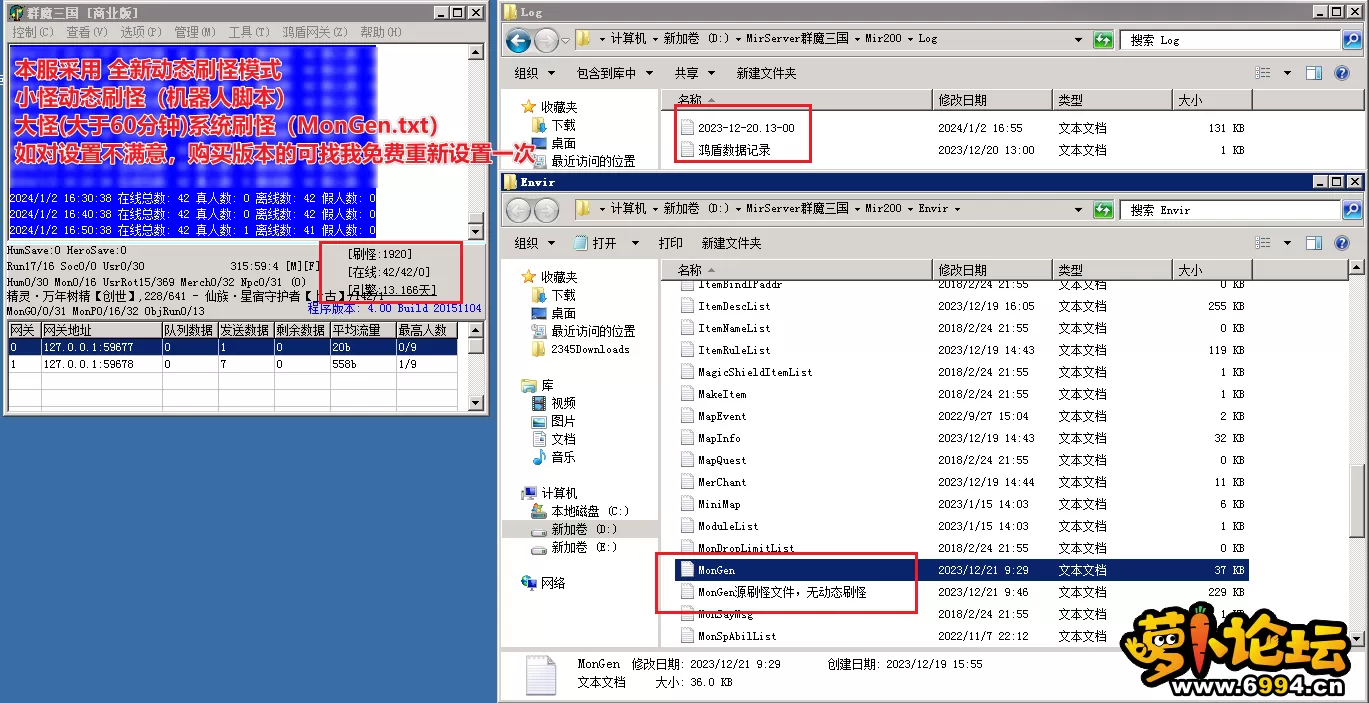Click 打印 in Envir toolbar
The image size is (1369, 703).
point(671,243)
